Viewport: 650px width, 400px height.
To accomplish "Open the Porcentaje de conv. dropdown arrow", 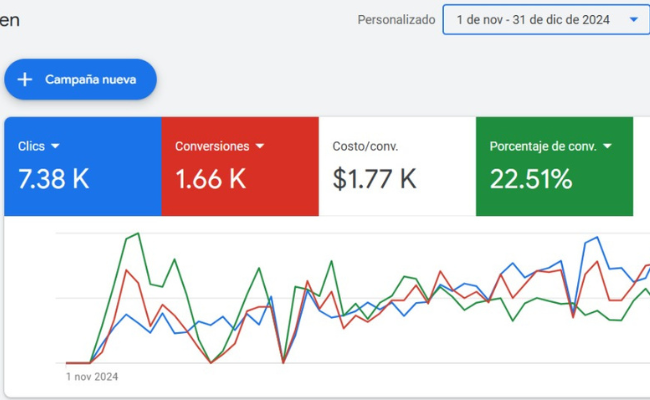I will tap(606, 146).
